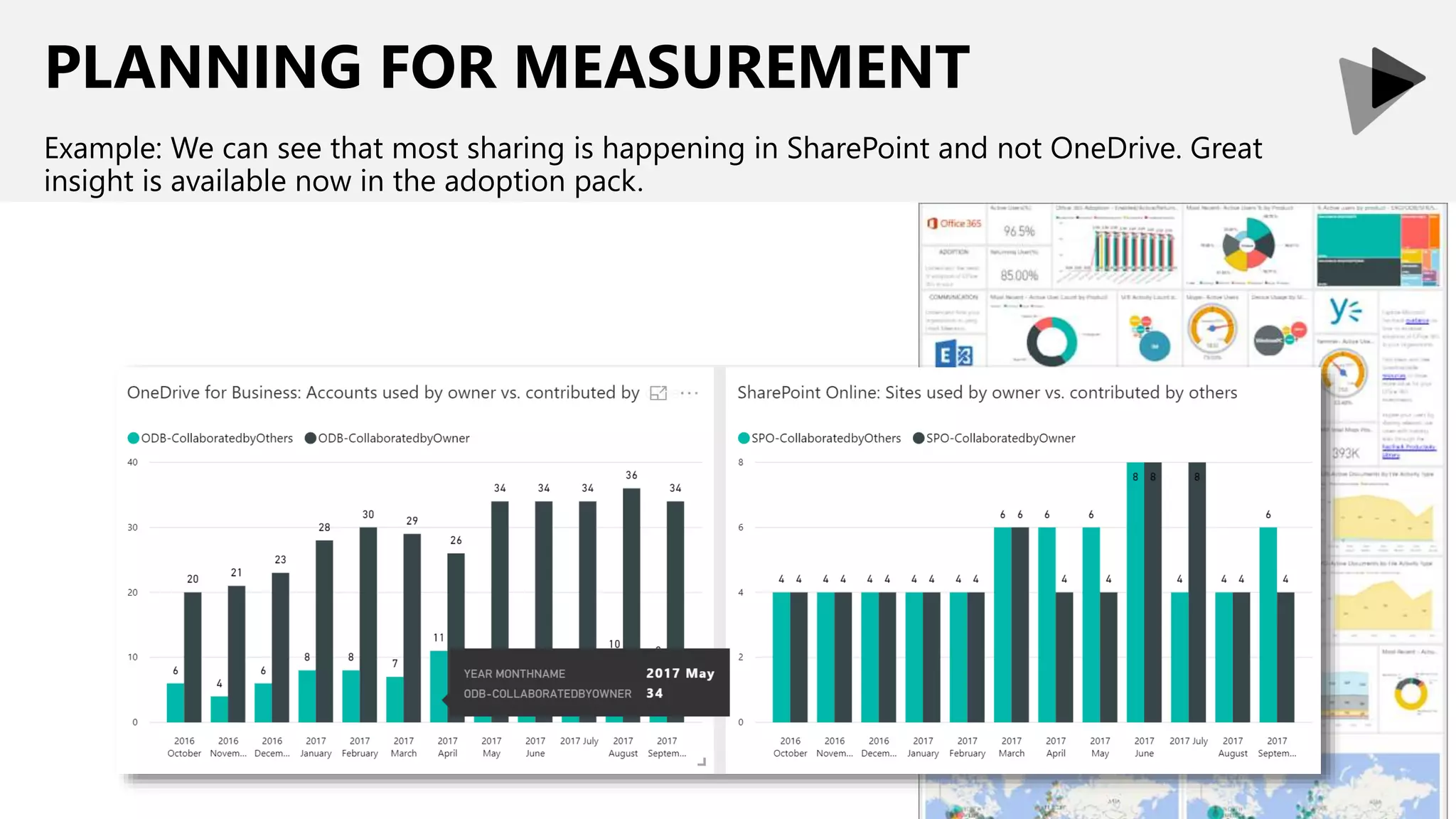This screenshot has width=1456, height=819.
Task: Click the 2016 October owner bar labeled 20
Action: [193, 657]
